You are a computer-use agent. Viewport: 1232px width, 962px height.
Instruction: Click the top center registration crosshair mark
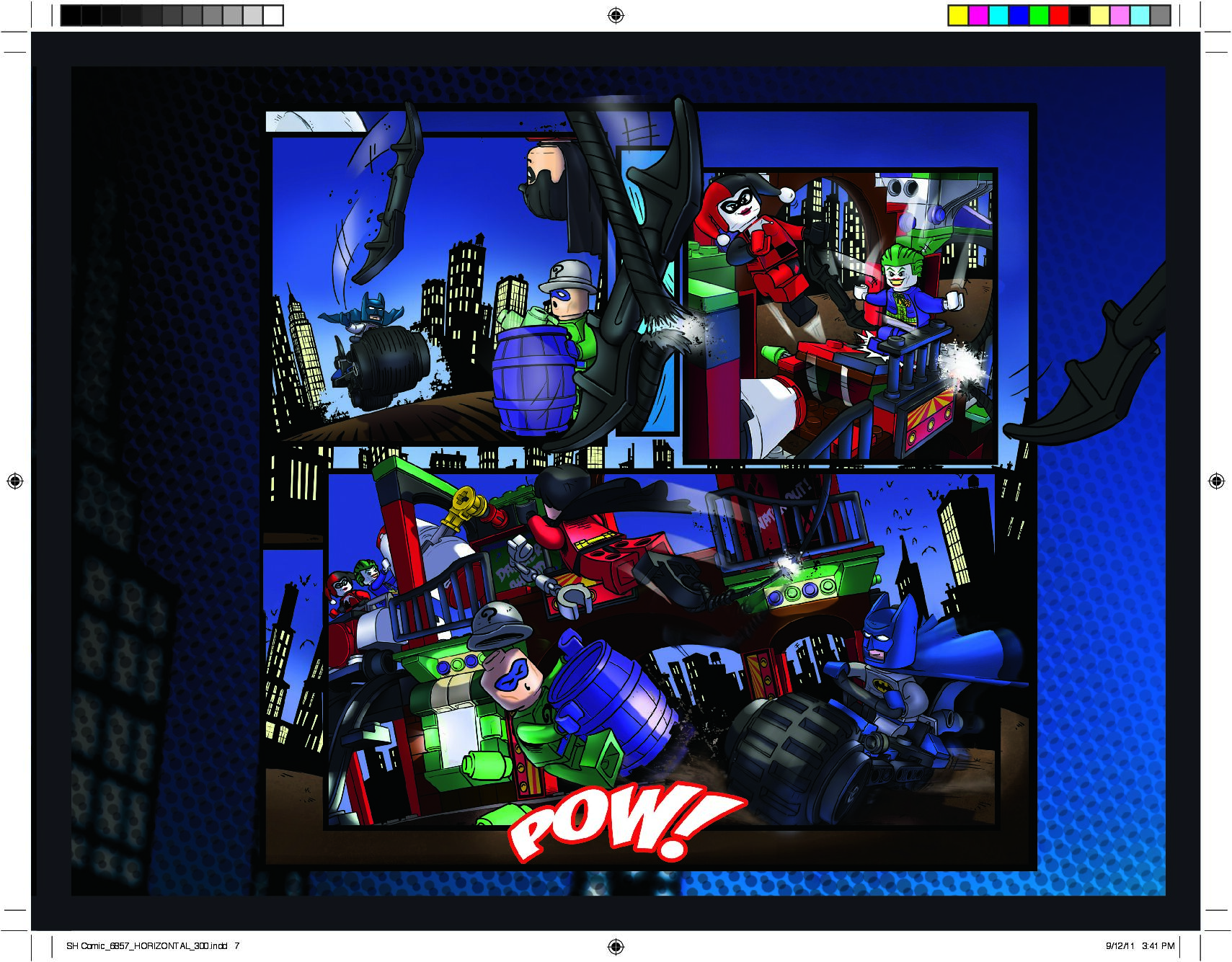pos(616,15)
